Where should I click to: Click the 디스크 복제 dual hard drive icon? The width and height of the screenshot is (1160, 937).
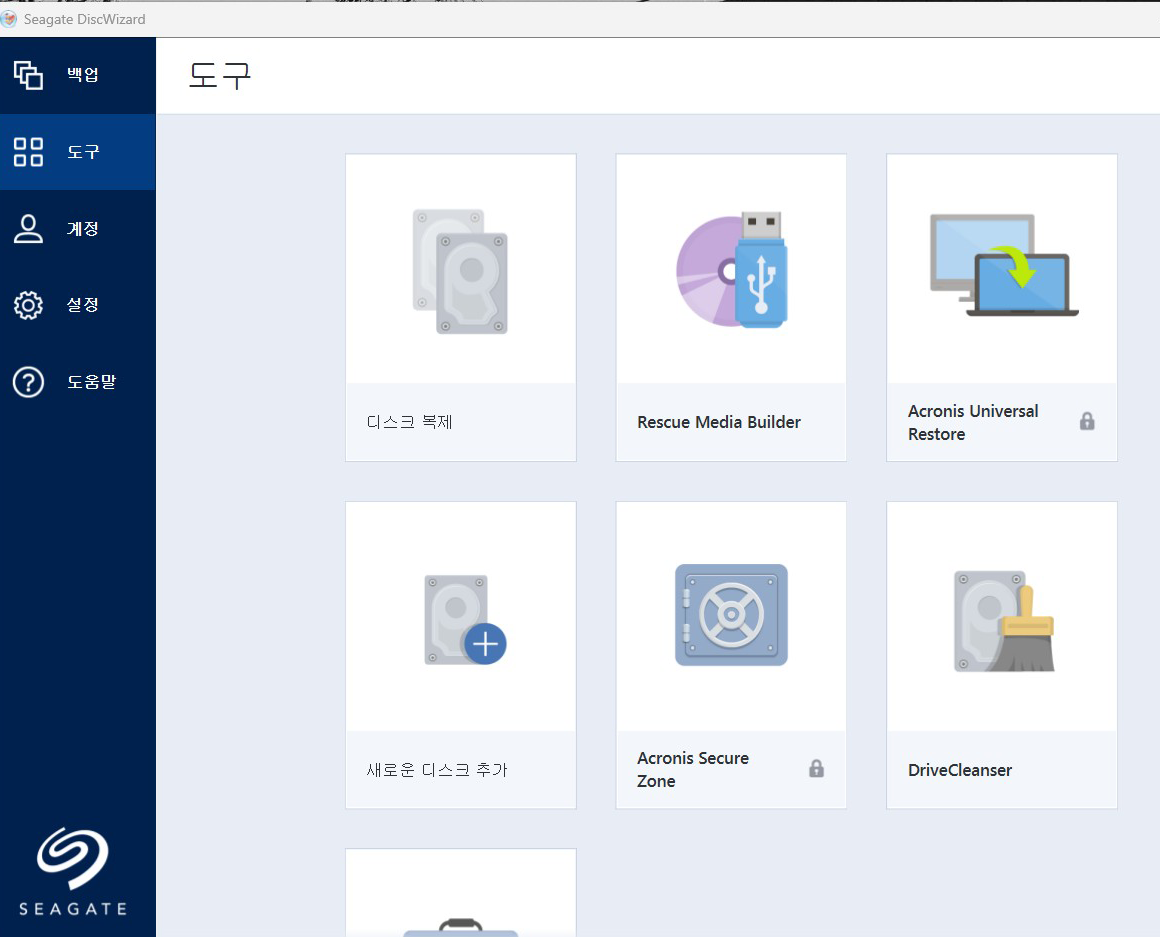[460, 271]
